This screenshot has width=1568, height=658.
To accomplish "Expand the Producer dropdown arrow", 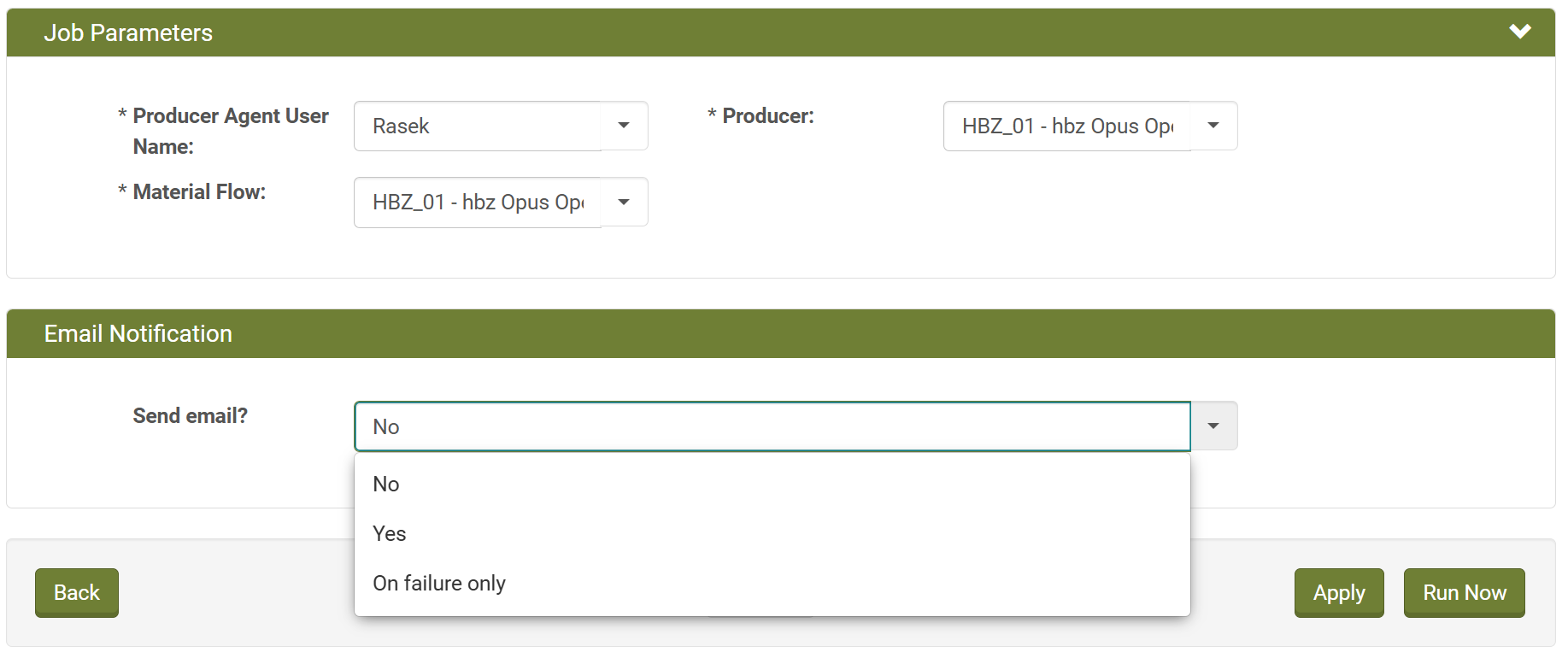I will click(1213, 126).
